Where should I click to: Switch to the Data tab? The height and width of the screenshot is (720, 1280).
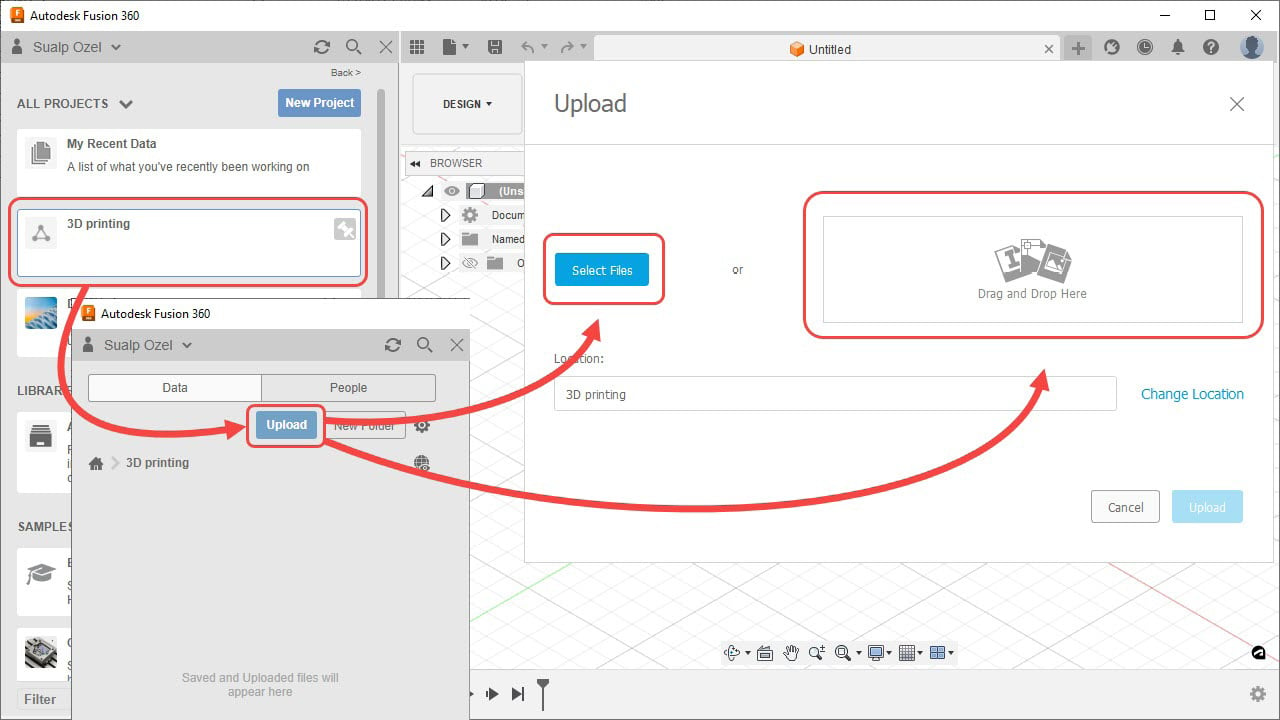click(x=175, y=388)
